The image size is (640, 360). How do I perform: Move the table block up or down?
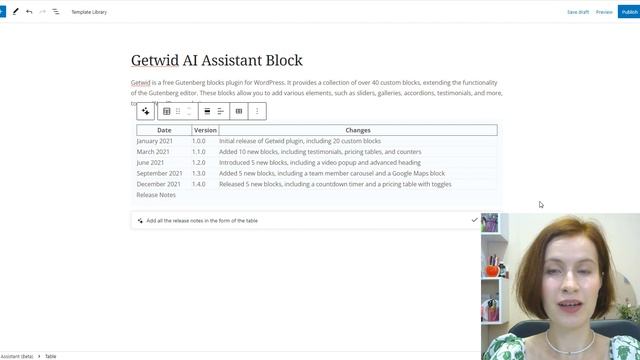189,111
